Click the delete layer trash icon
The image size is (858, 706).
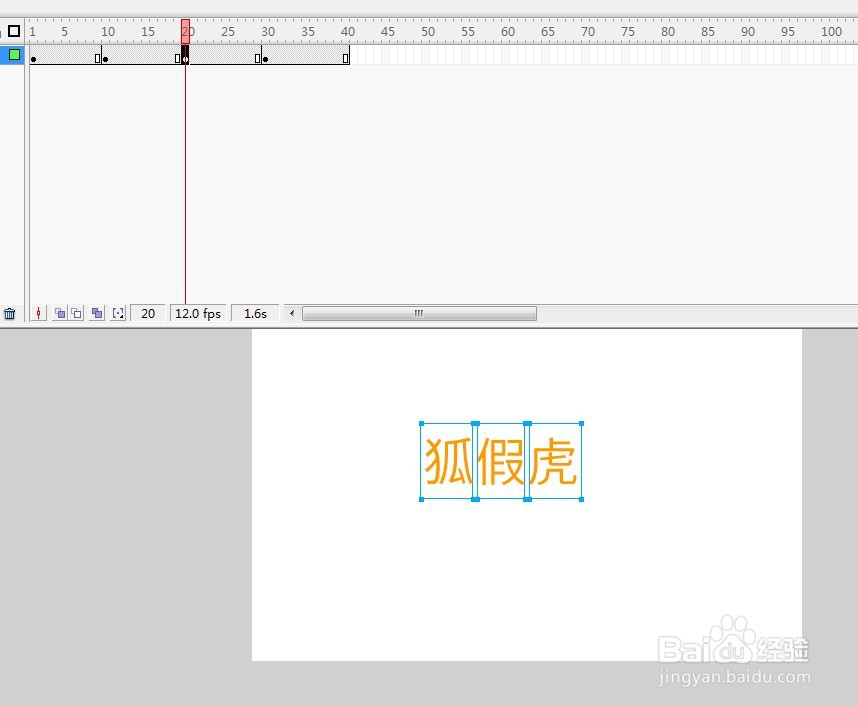pos(10,313)
